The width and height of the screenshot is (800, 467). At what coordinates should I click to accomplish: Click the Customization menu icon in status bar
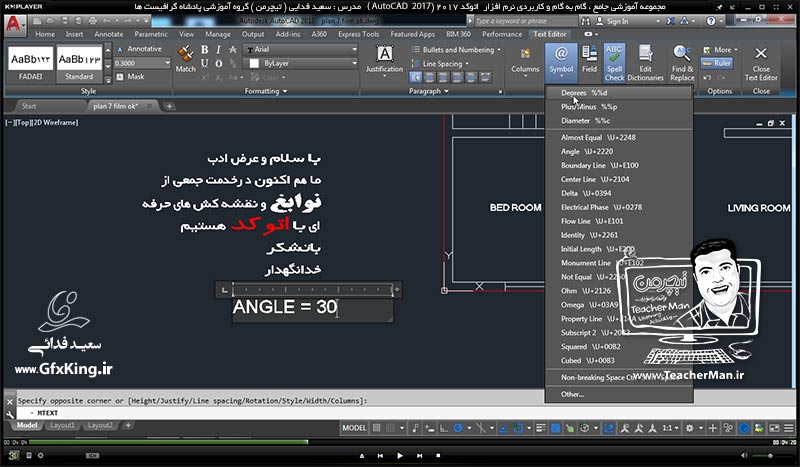pos(789,428)
